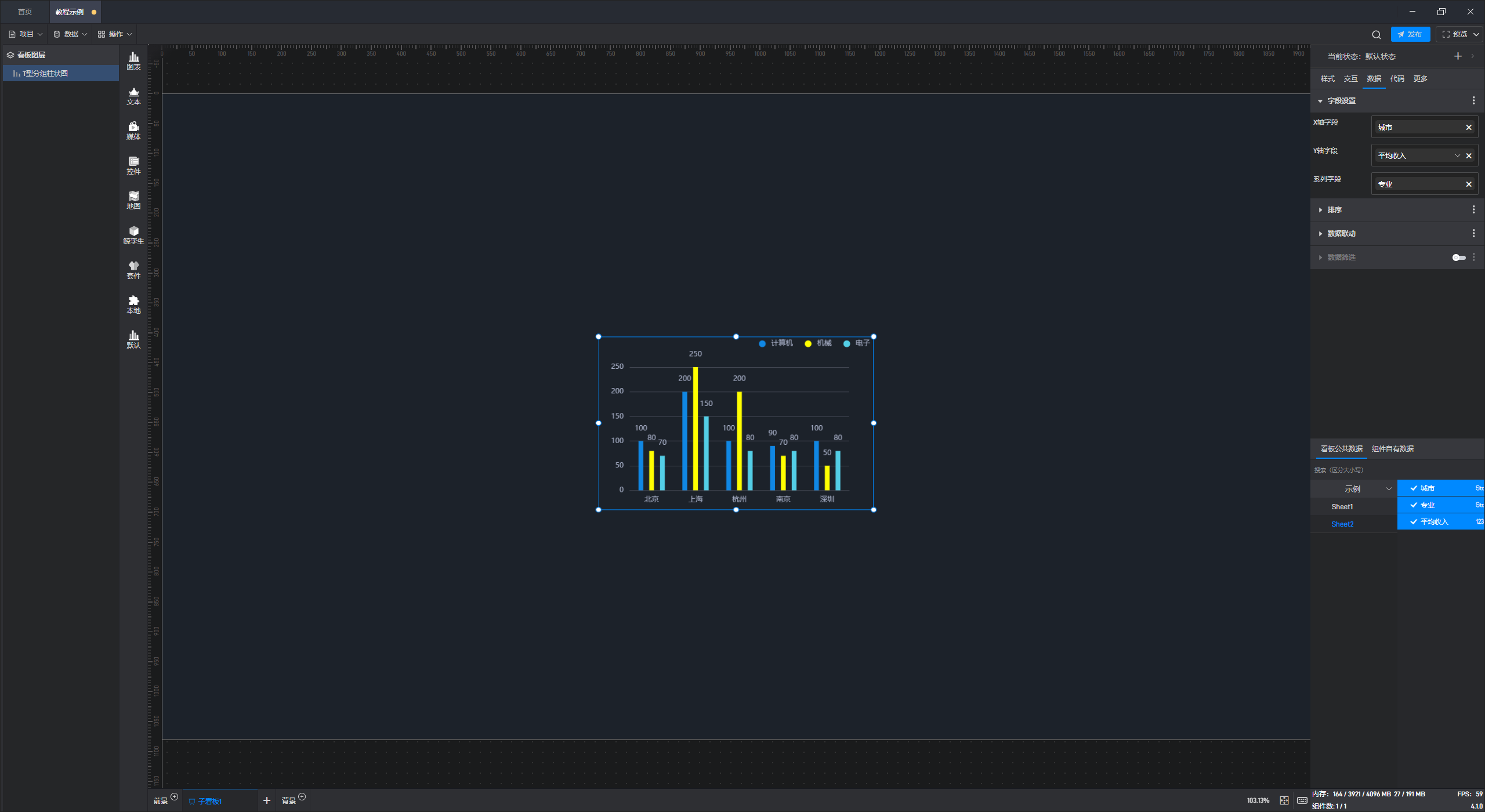
Task: Open the 项目 dropdown menu
Action: click(x=26, y=34)
